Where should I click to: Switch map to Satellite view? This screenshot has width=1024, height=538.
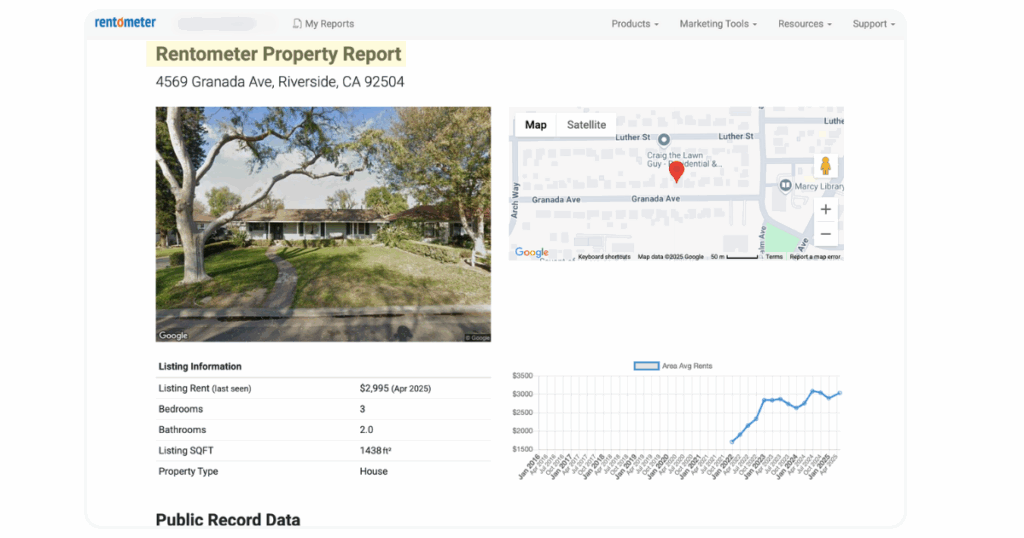(586, 125)
